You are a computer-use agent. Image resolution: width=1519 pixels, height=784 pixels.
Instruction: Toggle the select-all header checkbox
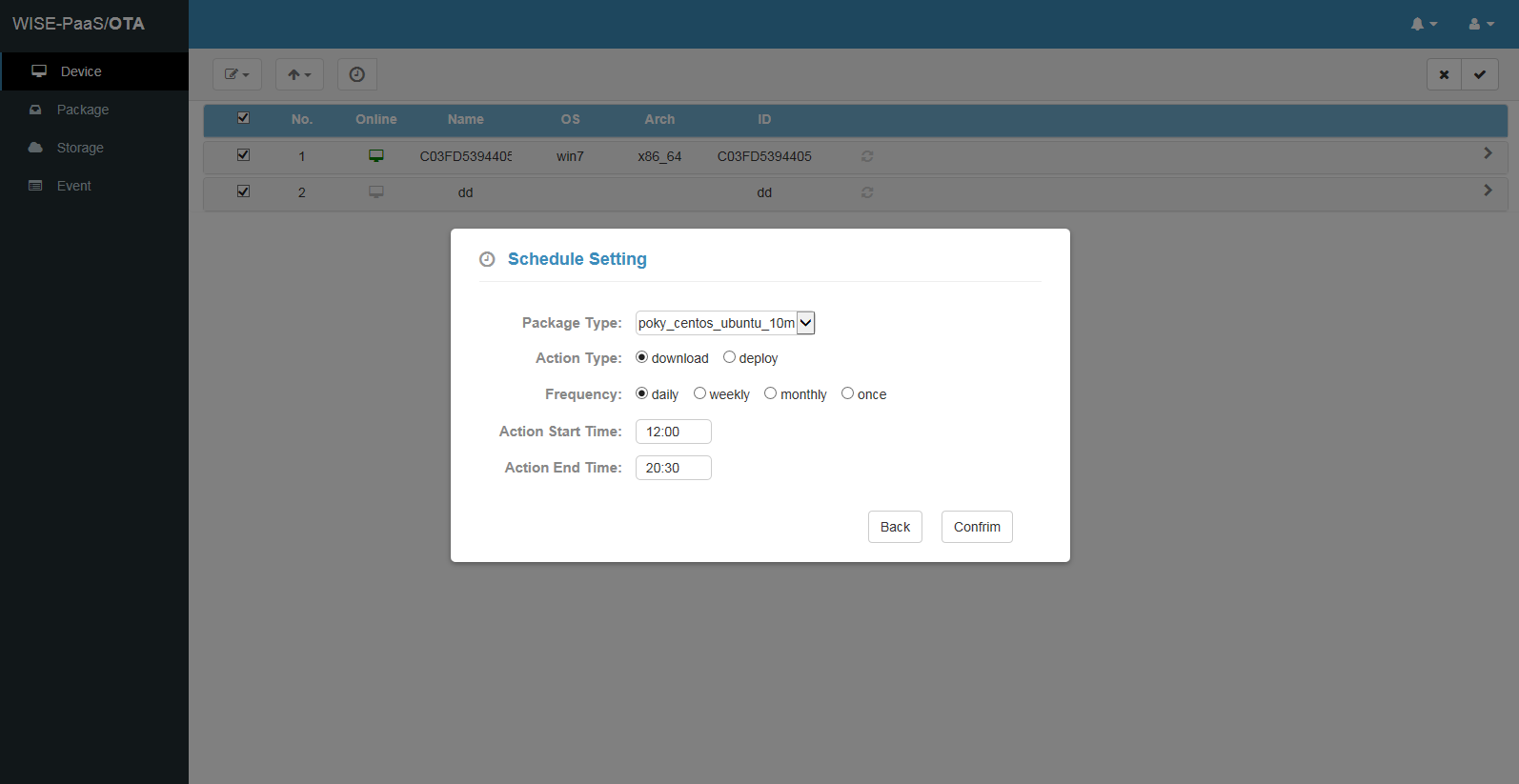tap(243, 118)
